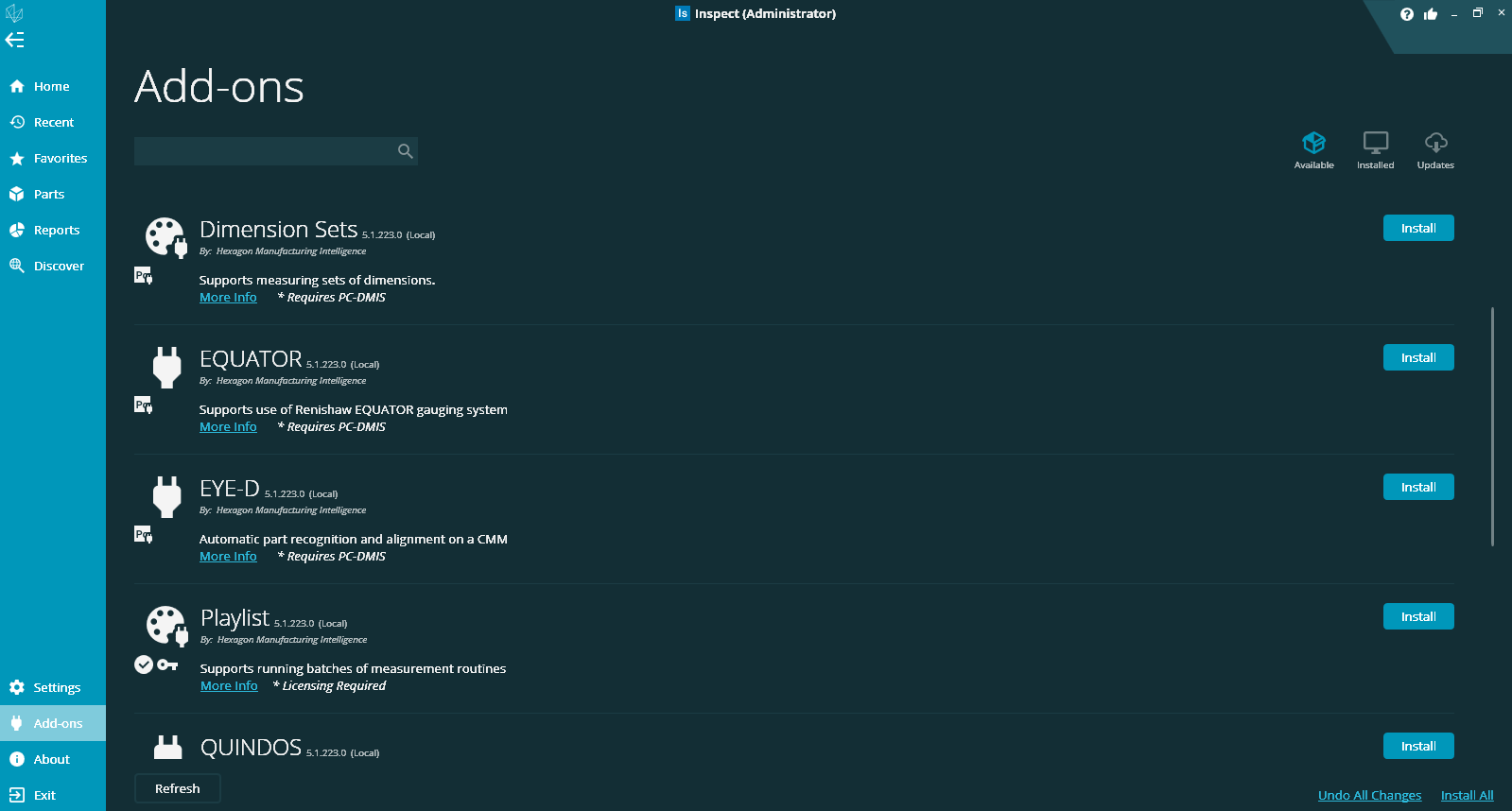Collapse the sidebar with the back arrow

click(15, 40)
